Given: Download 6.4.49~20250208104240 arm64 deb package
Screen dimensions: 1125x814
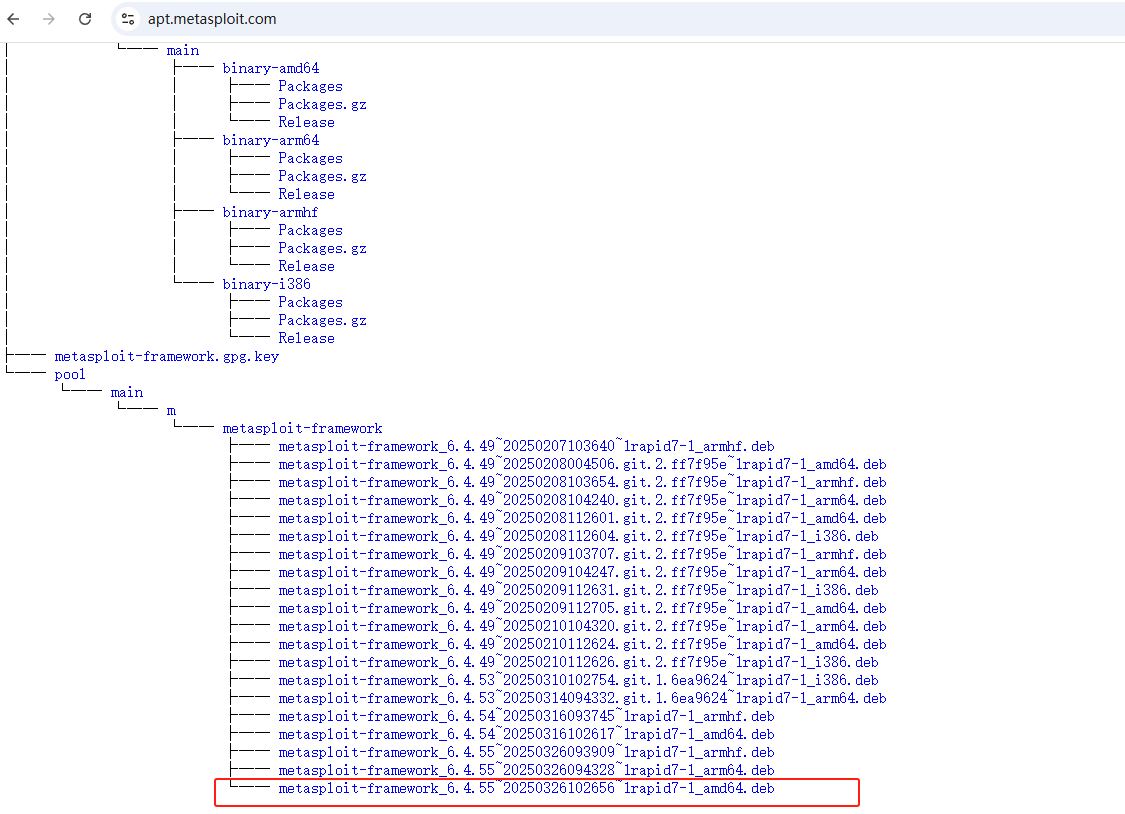Looking at the screenshot, I should click(582, 500).
